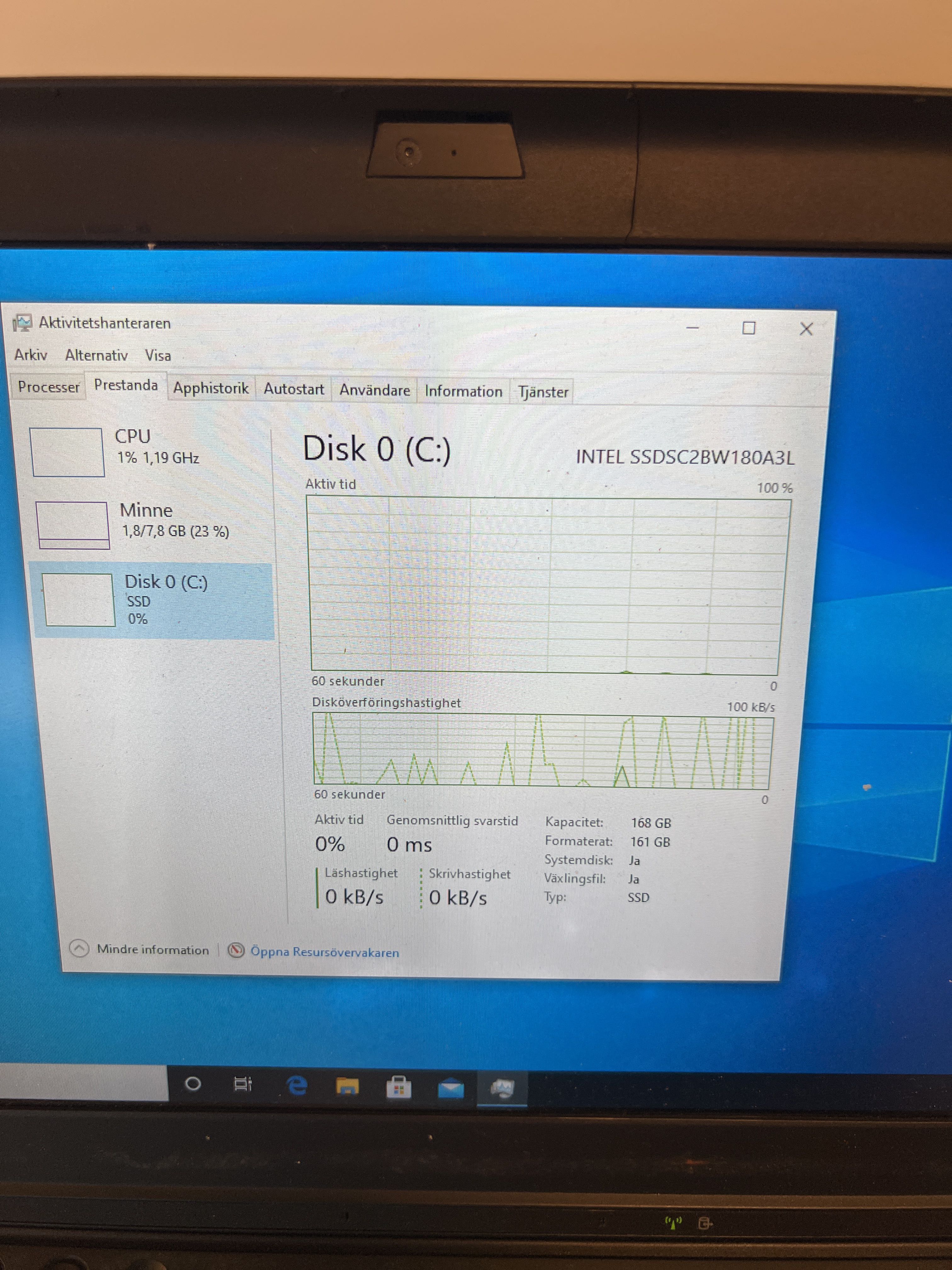Go to the Tjänster tab
Image resolution: width=952 pixels, height=1270 pixels.
point(543,392)
